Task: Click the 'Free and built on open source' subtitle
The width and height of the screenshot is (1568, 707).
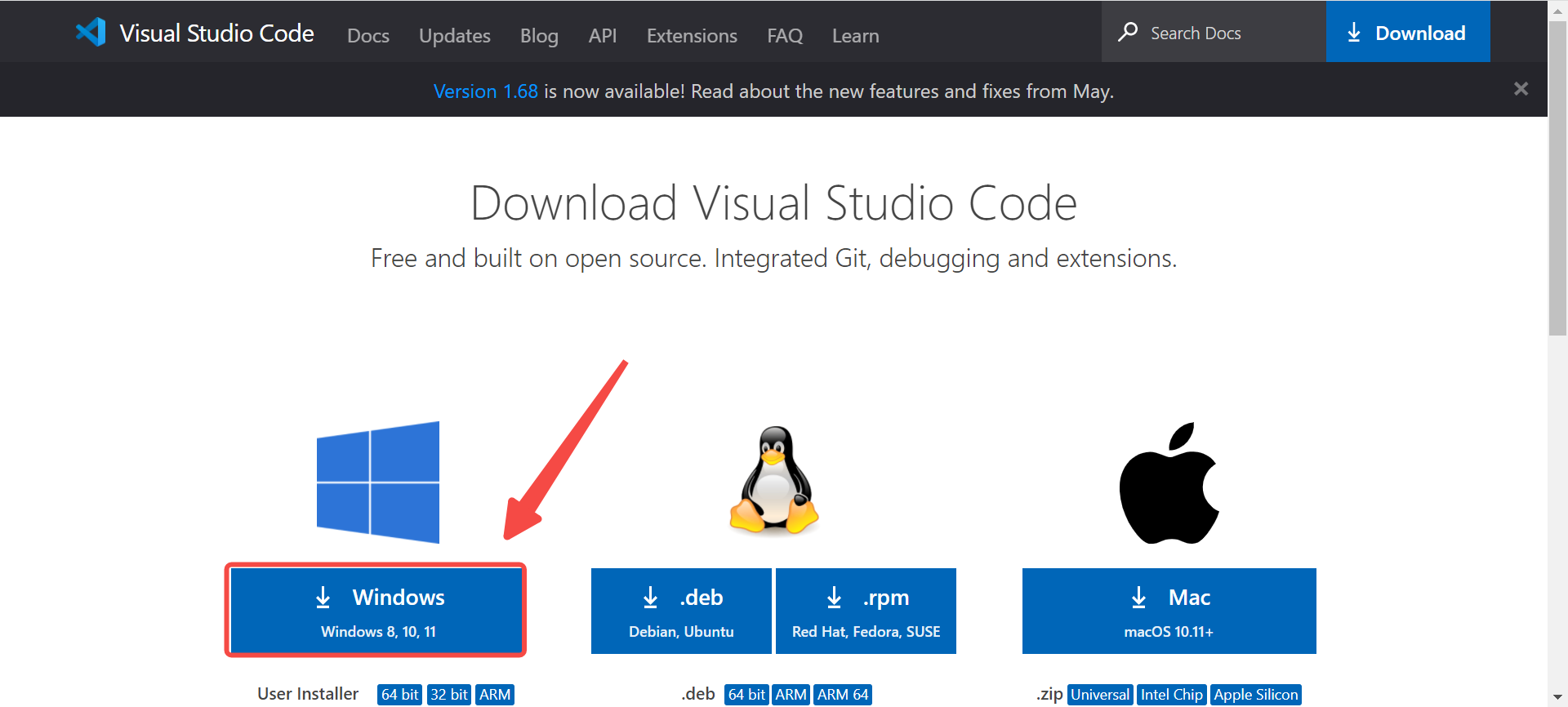Action: coord(774,259)
